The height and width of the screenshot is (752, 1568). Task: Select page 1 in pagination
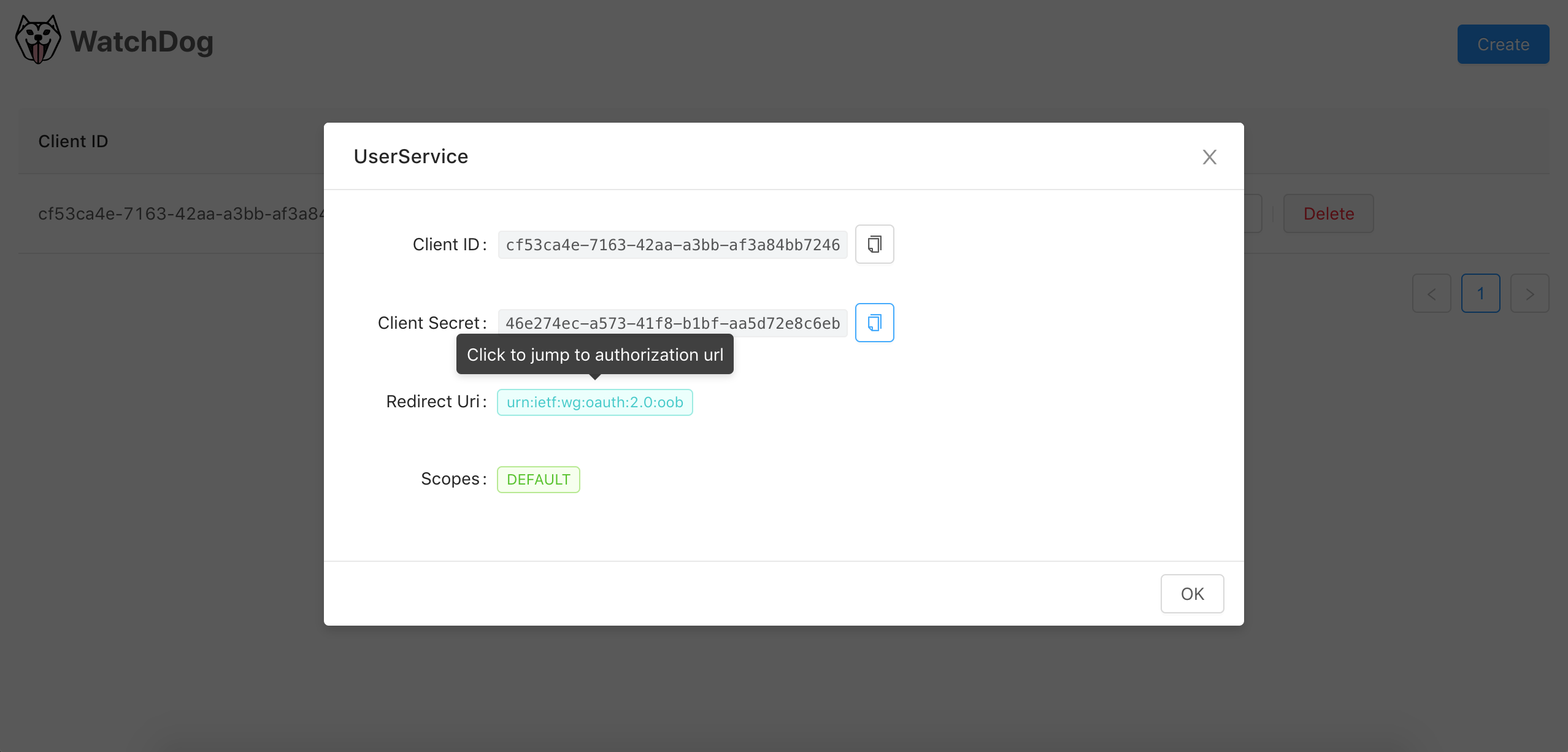click(1480, 294)
